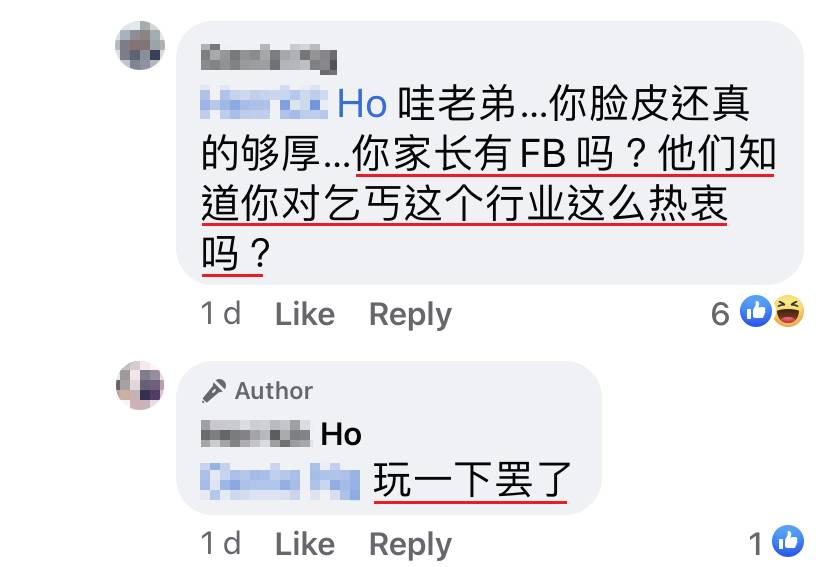Click the laughing emoji reaction on first comment
Viewport: 828px width, 567px height.
tap(789, 311)
